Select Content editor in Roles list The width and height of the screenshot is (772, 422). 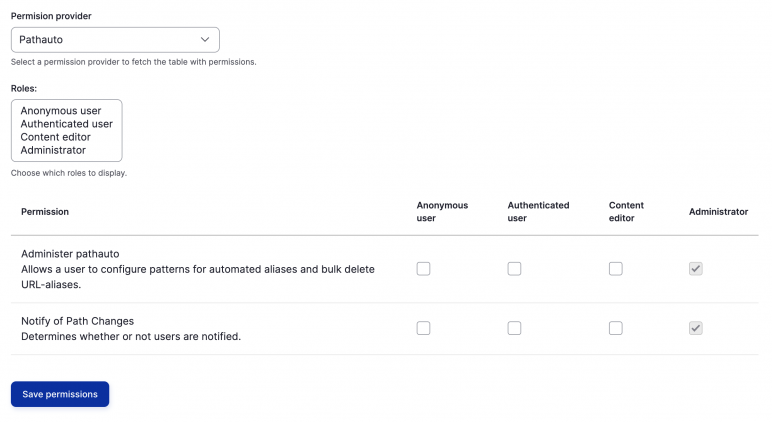pyautogui.click(x=55, y=137)
